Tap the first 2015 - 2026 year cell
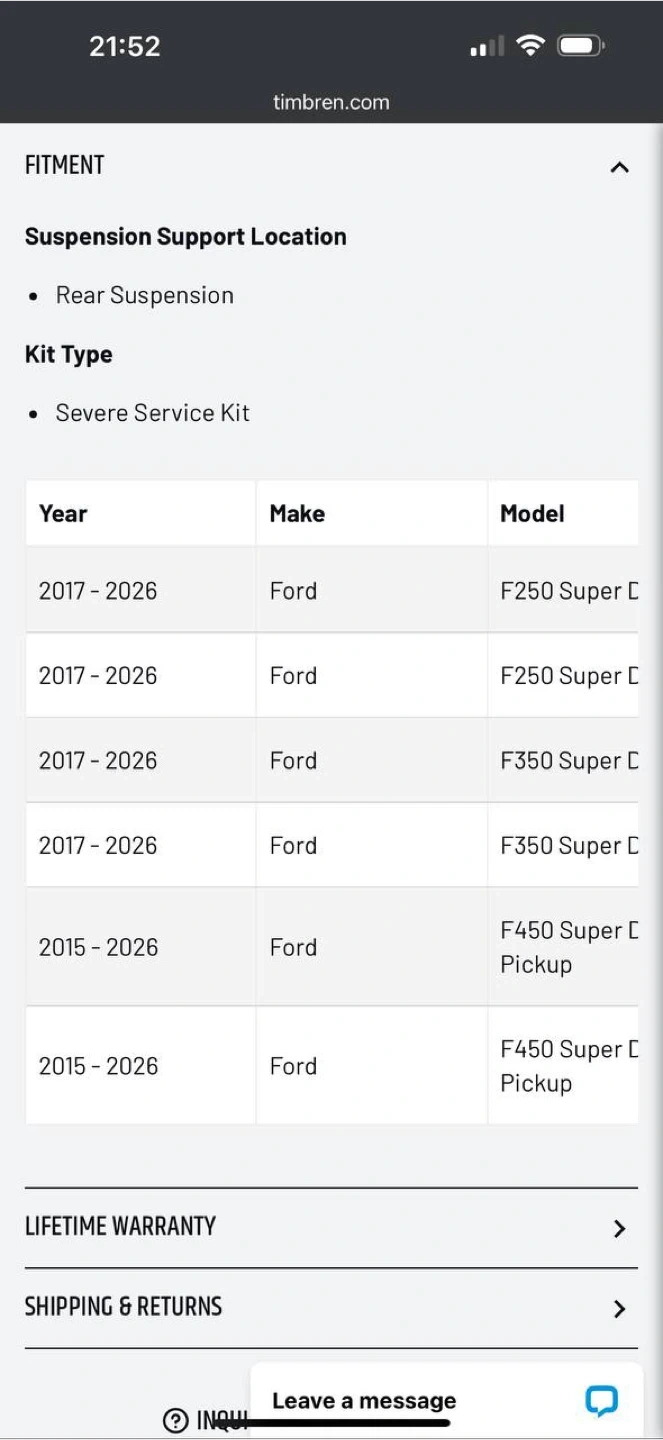 [98, 947]
